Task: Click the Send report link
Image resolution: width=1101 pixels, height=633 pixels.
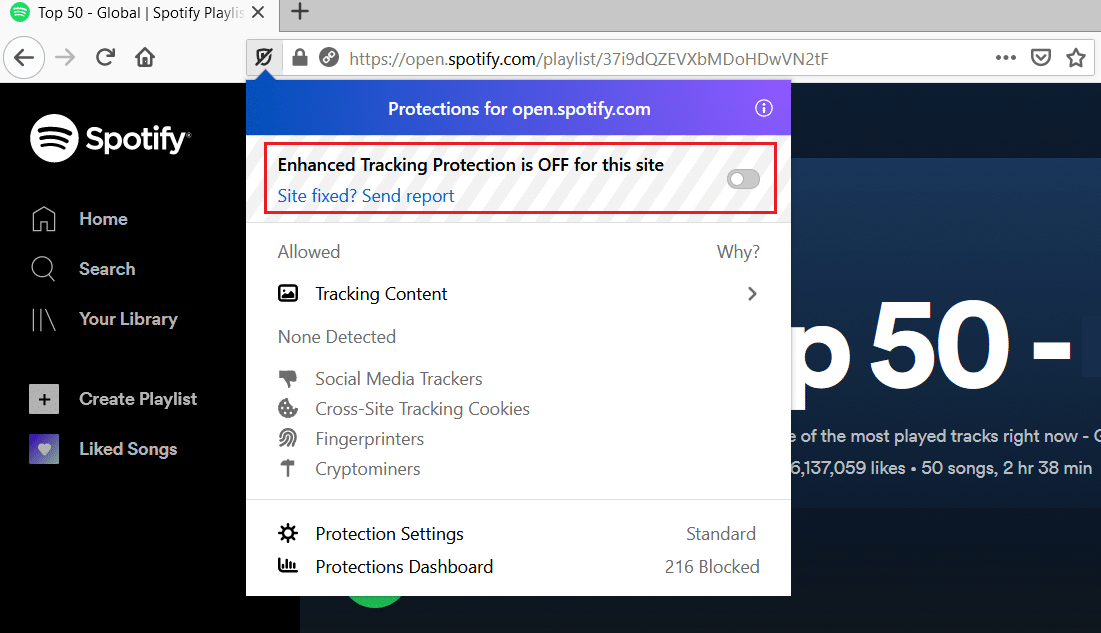Action: (407, 195)
